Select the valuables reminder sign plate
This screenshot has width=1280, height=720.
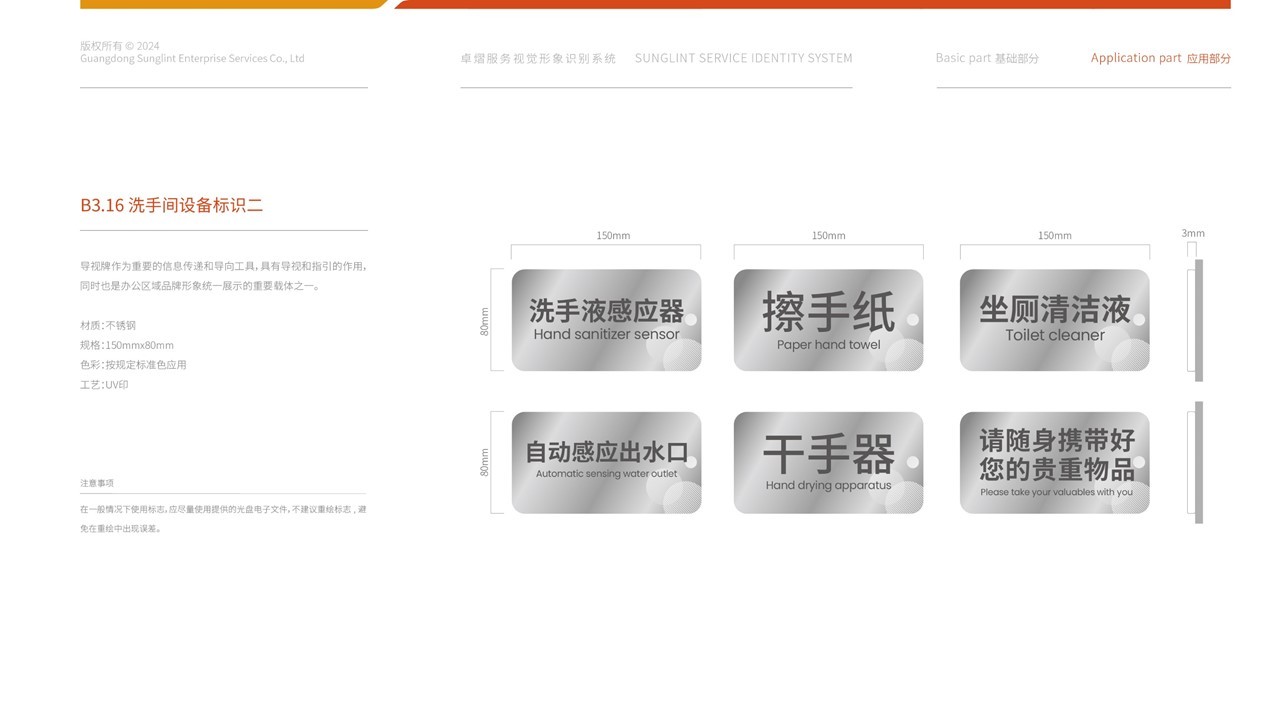click(1054, 461)
